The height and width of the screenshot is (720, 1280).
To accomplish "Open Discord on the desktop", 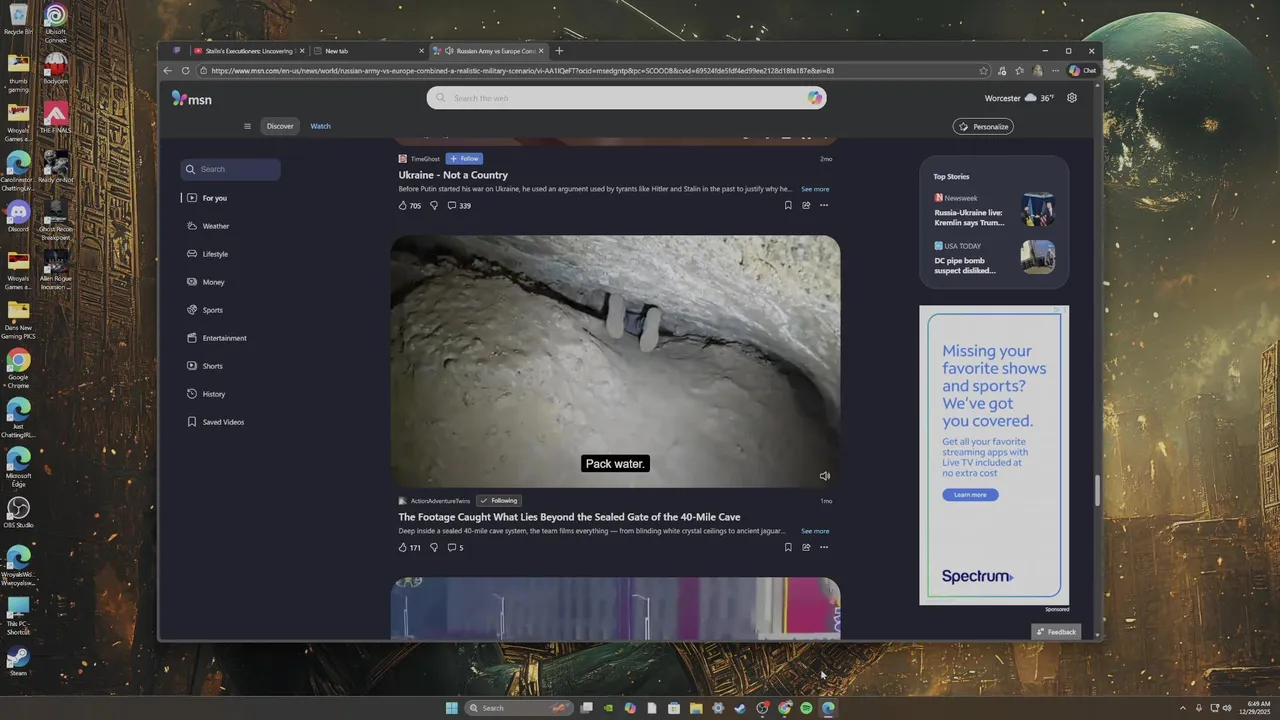I will (18, 215).
